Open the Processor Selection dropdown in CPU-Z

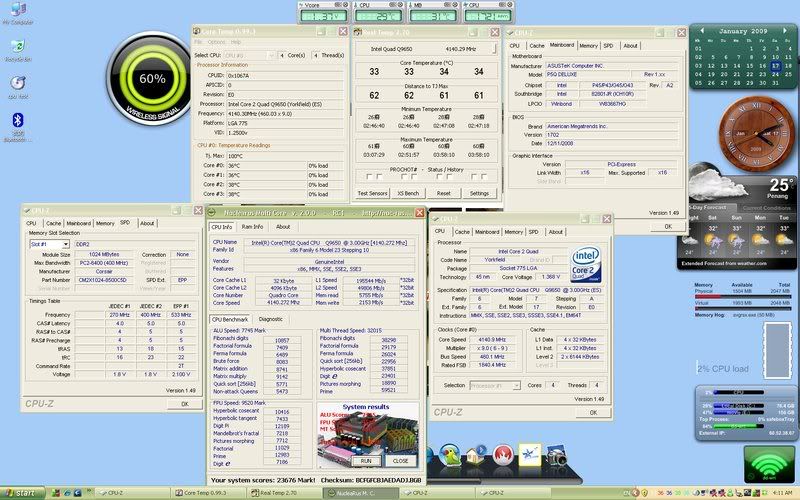[x=494, y=386]
